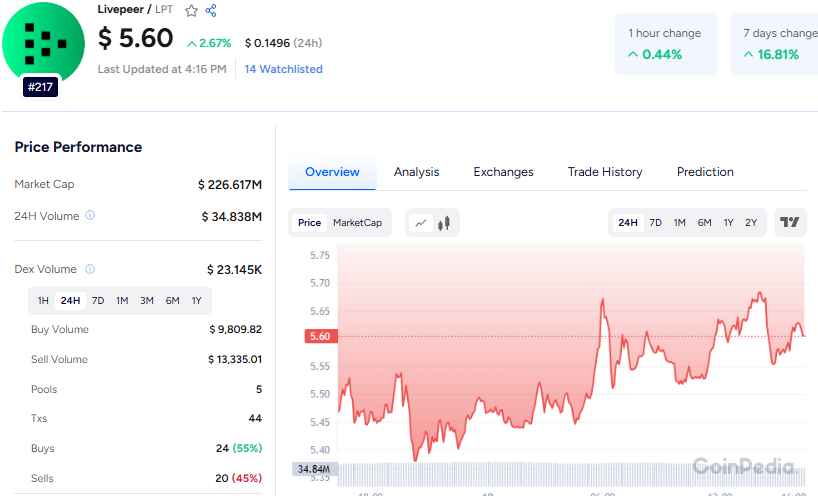Image resolution: width=818 pixels, height=496 pixels.
Task: Toggle chart to Price view
Action: [309, 223]
